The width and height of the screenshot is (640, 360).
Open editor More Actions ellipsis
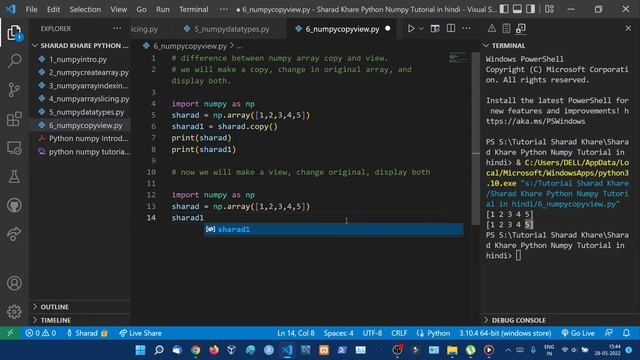pyautogui.click(x=466, y=29)
